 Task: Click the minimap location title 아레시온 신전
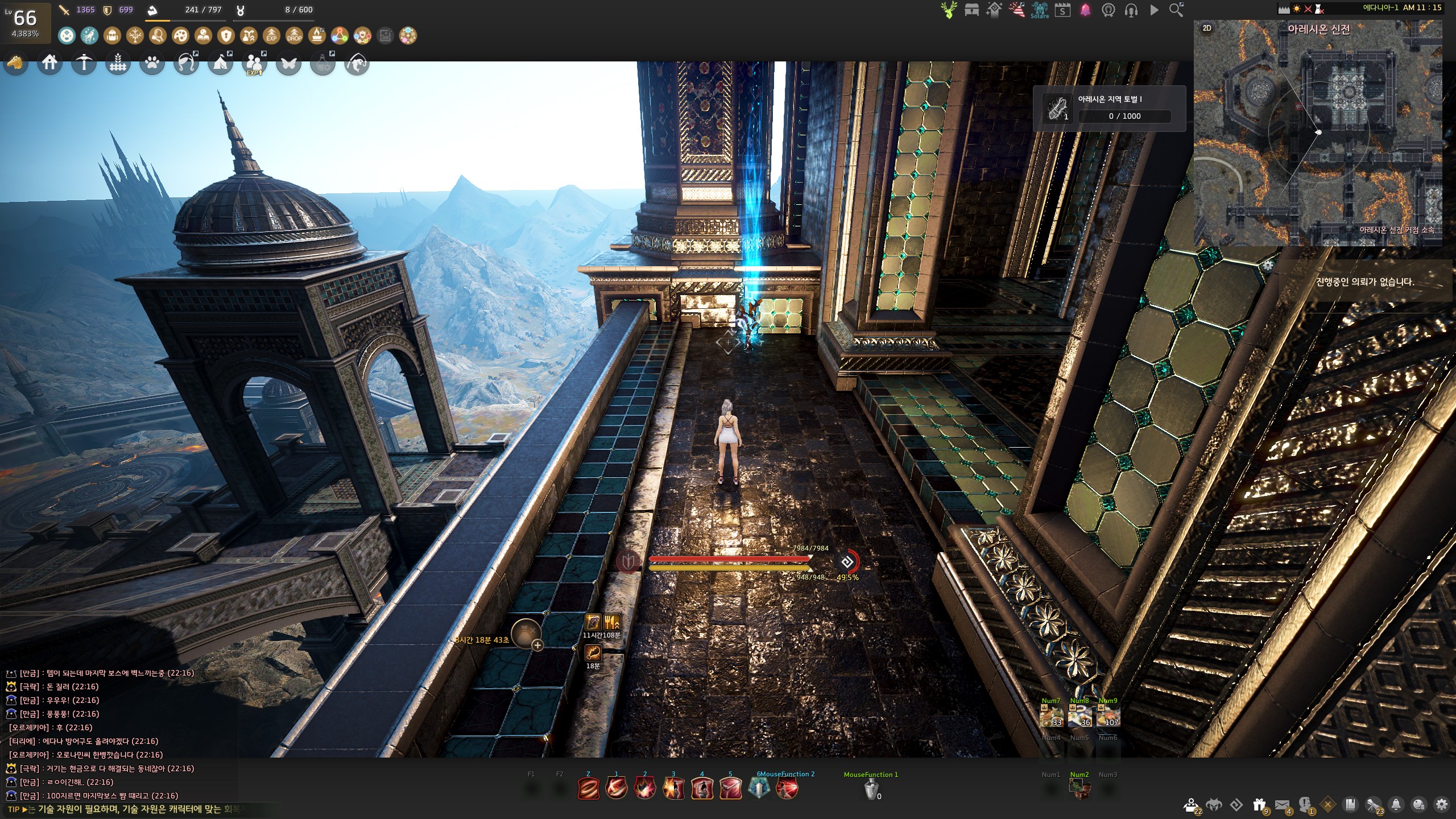(x=1318, y=30)
